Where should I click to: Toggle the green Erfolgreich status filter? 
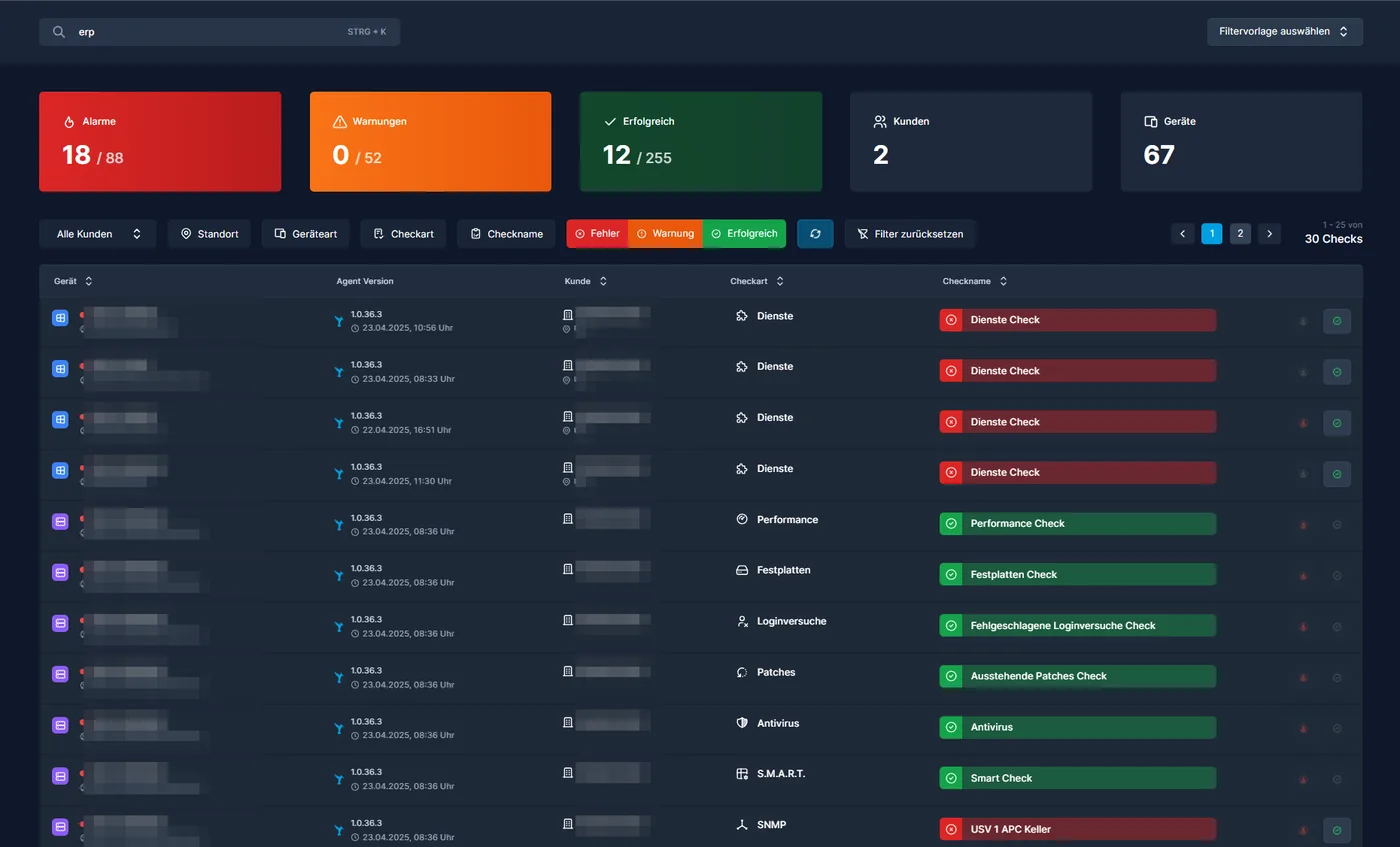[744, 234]
